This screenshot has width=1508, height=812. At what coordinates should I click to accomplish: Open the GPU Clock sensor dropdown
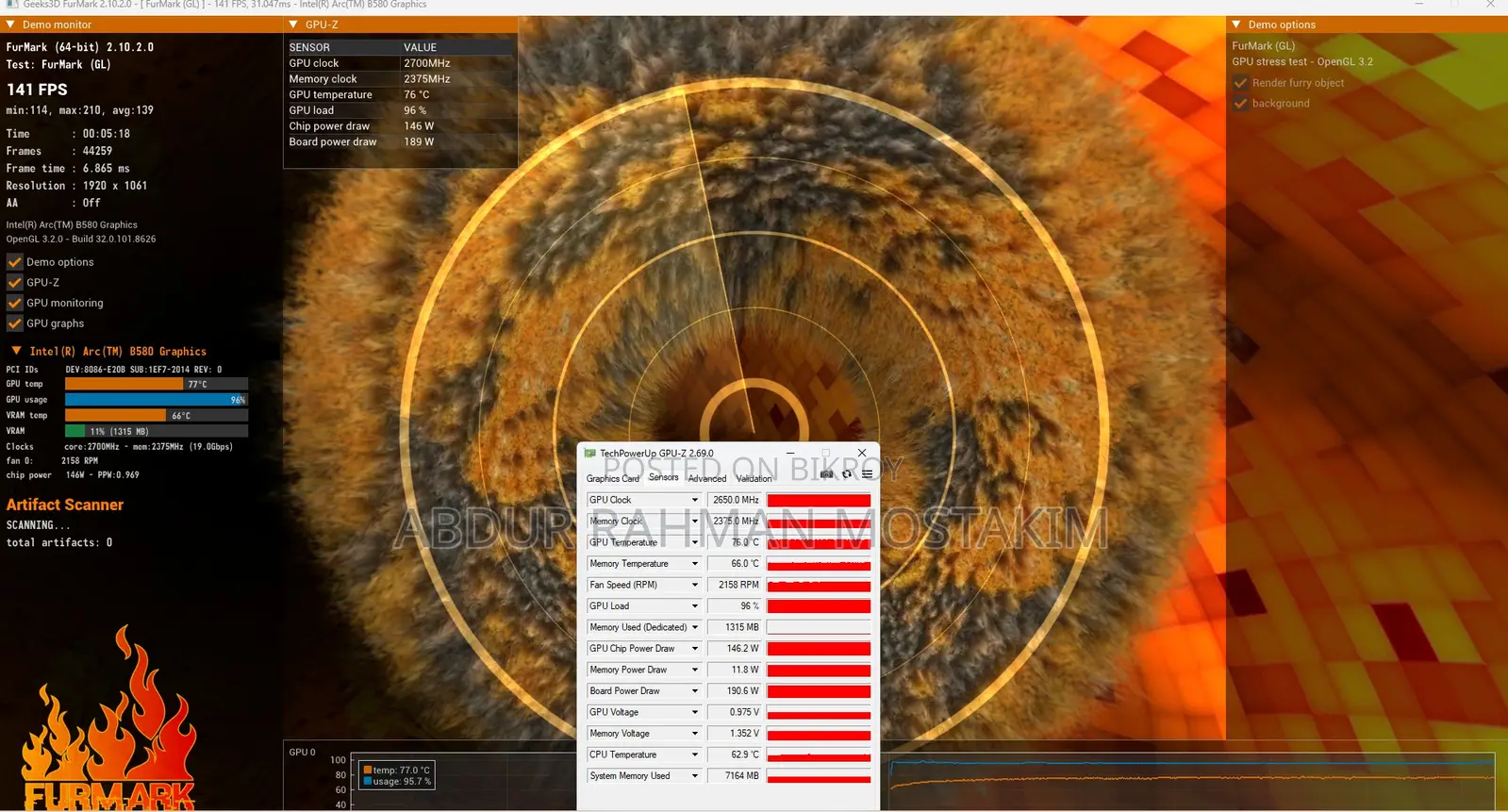(695, 501)
